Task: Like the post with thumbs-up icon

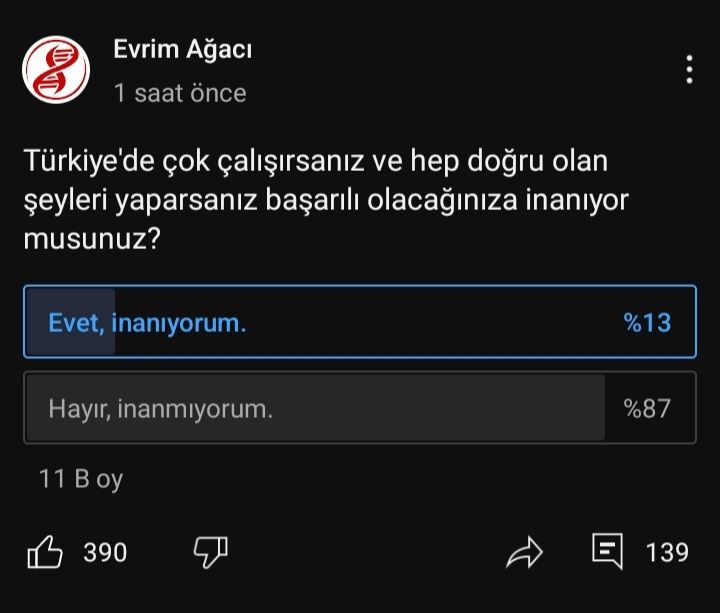Action: [45, 552]
